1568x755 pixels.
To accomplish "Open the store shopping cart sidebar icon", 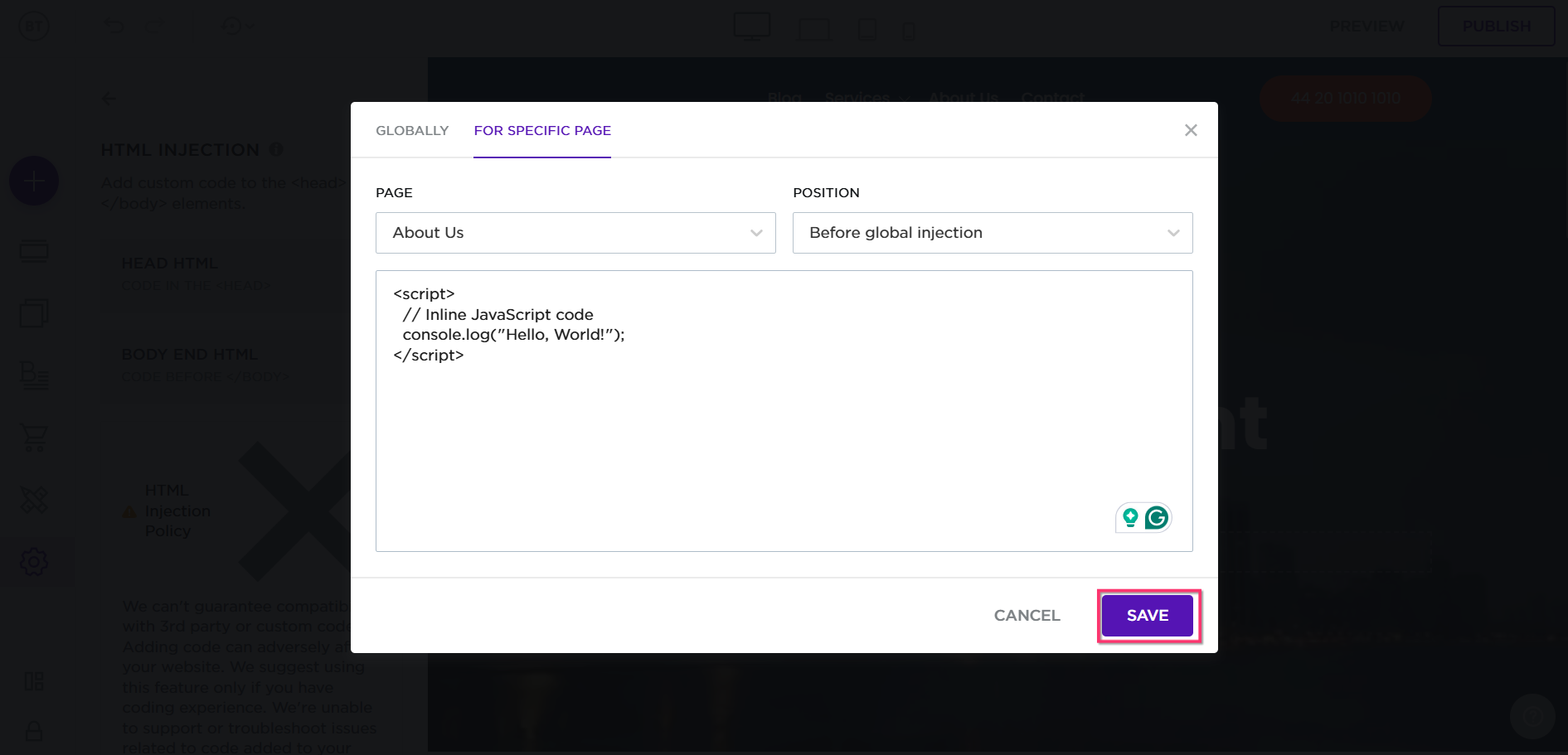I will coord(34,438).
